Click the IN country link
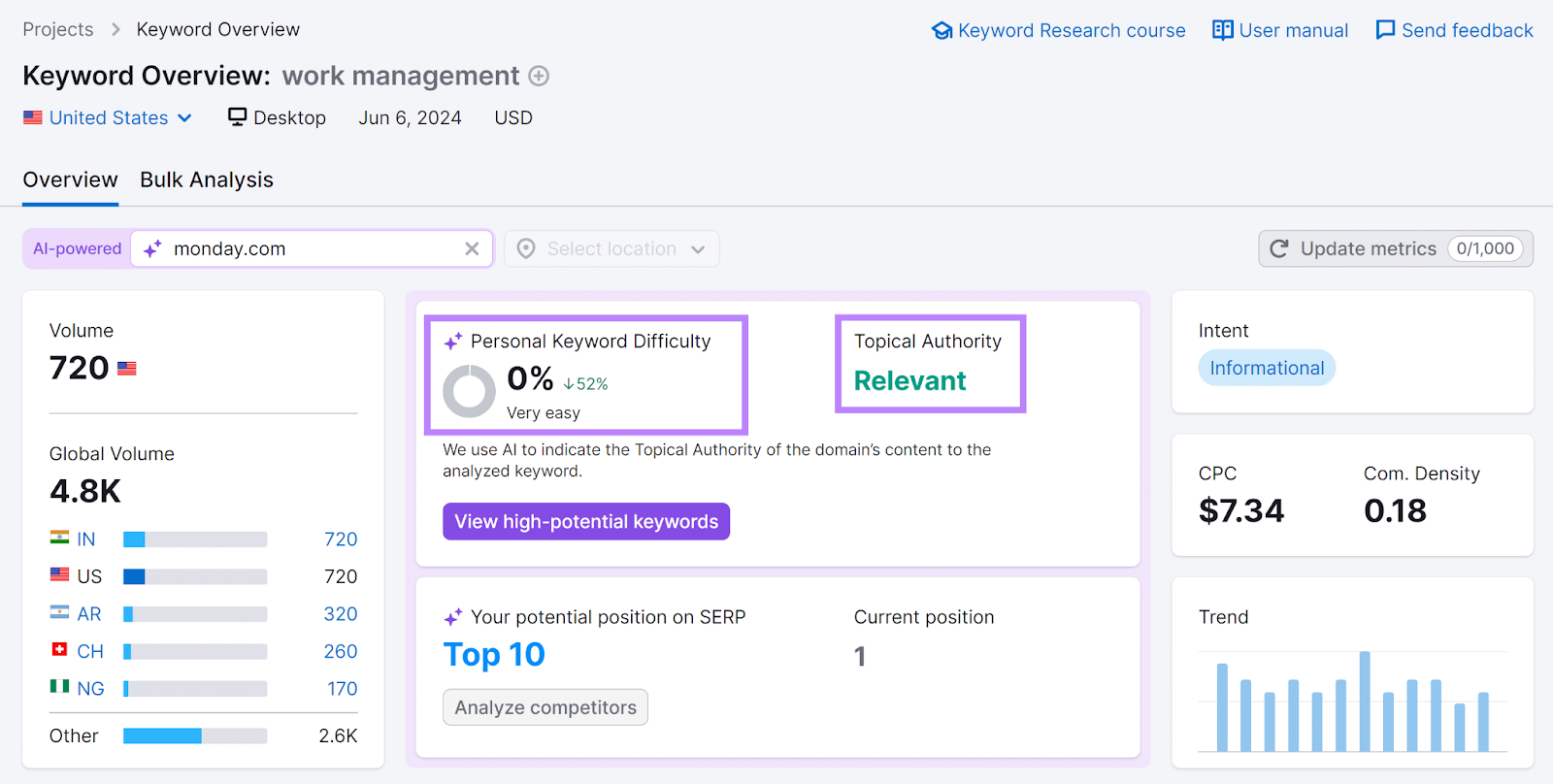Image resolution: width=1553 pixels, height=784 pixels. (x=86, y=539)
